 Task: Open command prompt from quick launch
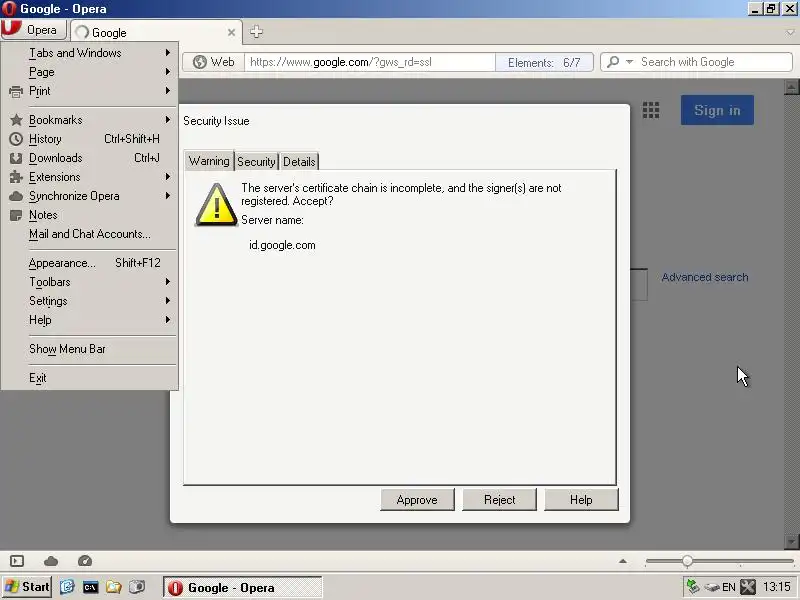coord(90,588)
